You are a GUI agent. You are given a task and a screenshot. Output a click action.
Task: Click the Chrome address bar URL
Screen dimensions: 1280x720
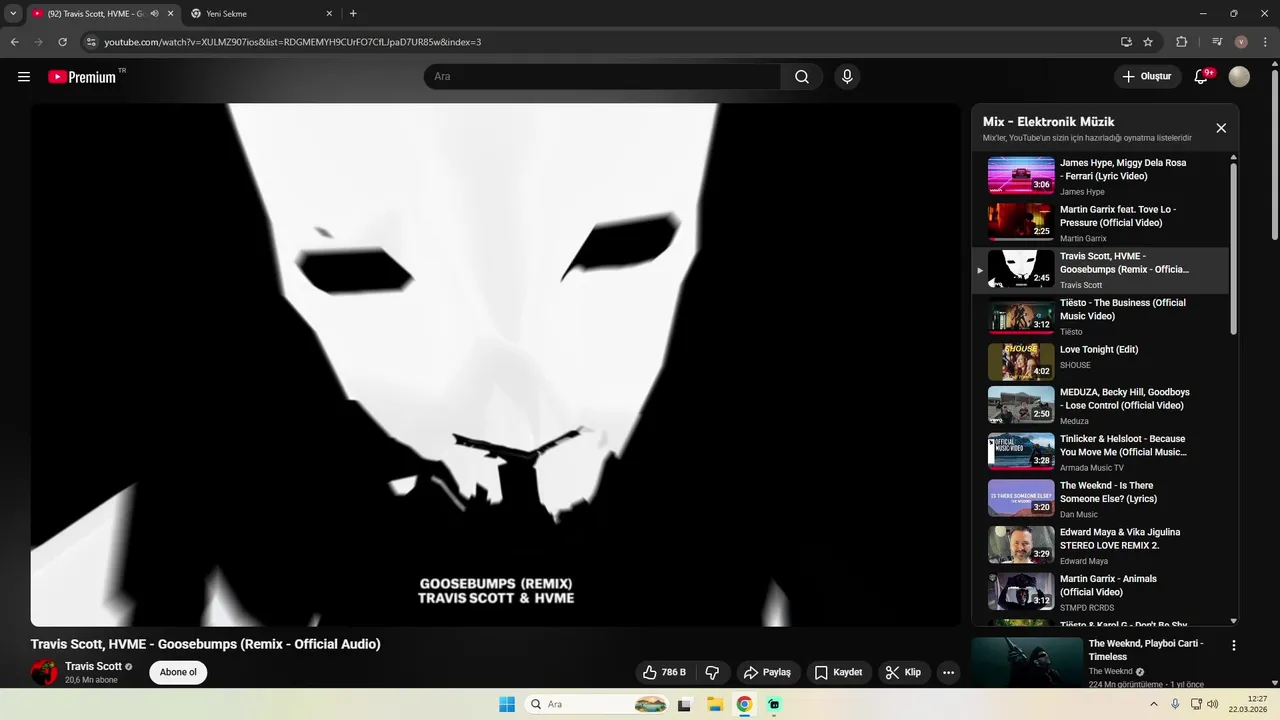[x=292, y=42]
